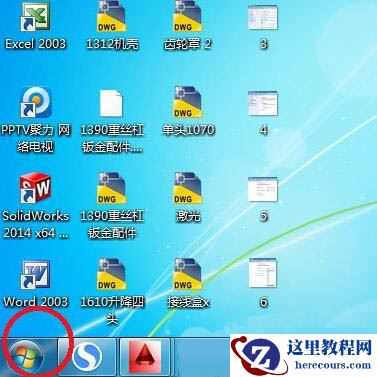The width and height of the screenshot is (377, 377).
Task: Click the Windows Start orb button
Action: pos(26,357)
